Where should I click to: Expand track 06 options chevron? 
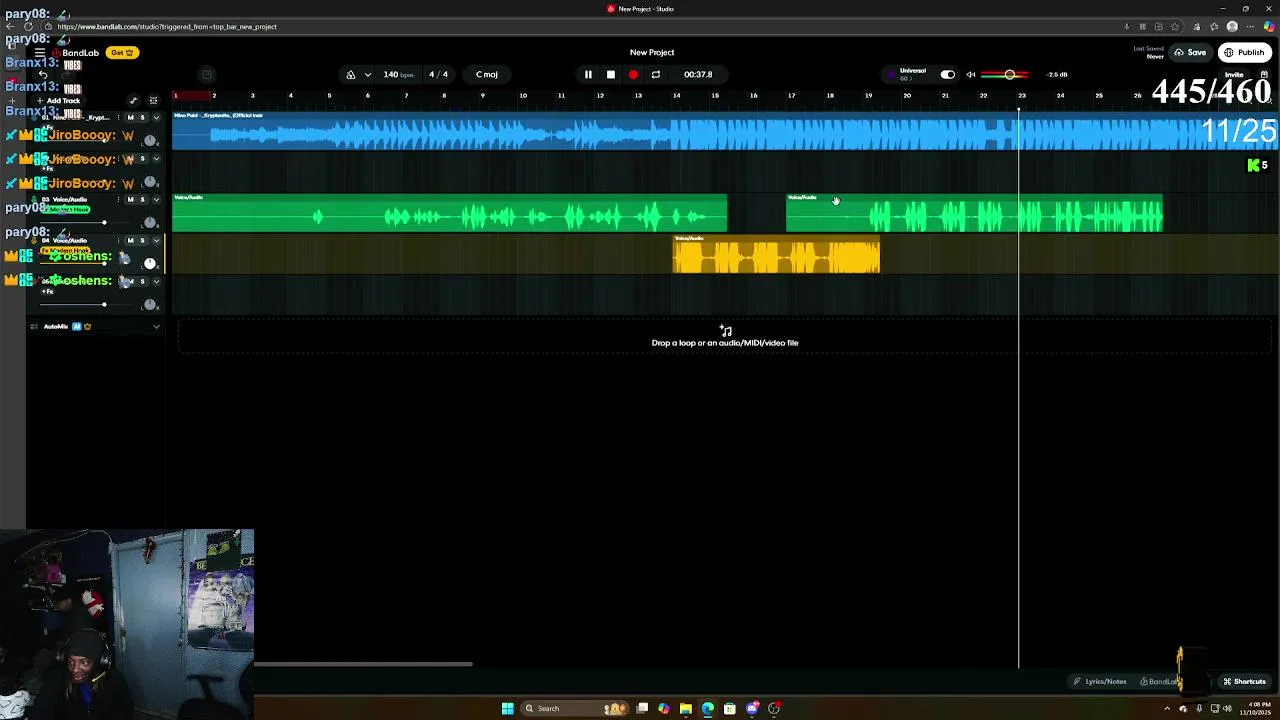[156, 282]
